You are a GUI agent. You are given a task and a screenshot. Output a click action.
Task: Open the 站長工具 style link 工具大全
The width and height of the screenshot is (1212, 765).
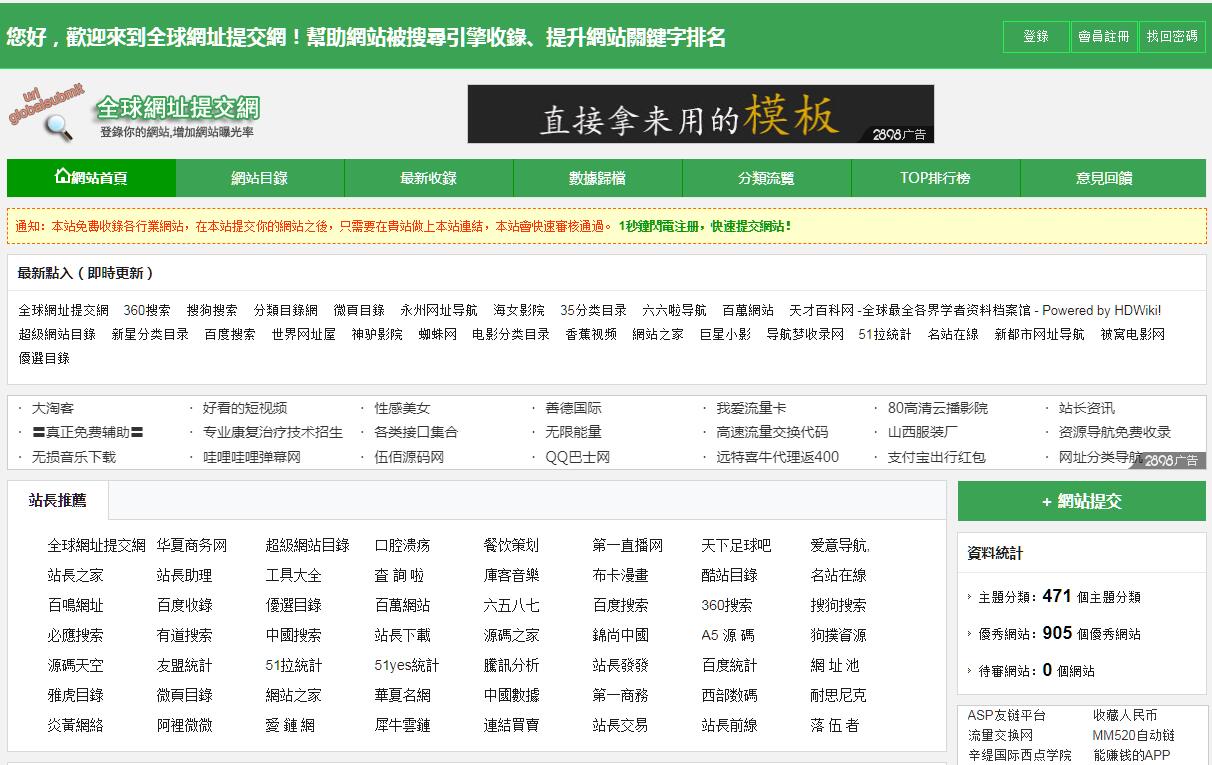293,575
